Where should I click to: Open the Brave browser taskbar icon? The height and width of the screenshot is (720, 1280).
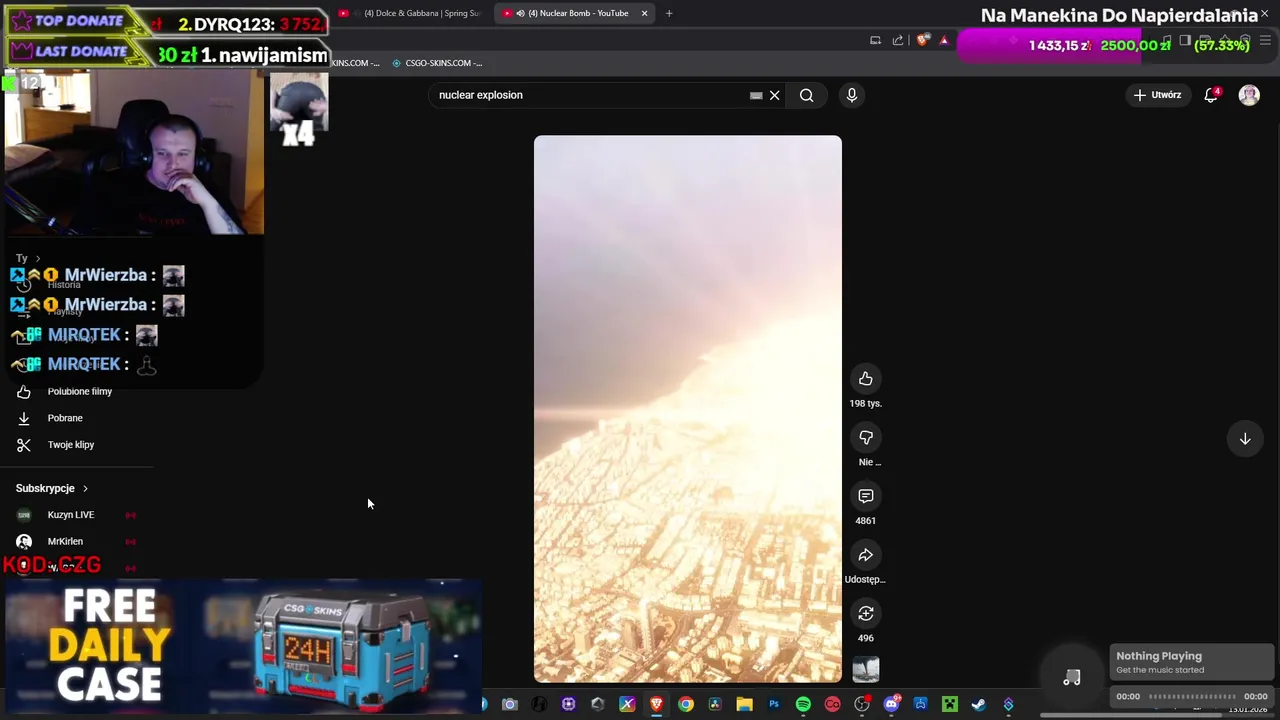pos(656,705)
